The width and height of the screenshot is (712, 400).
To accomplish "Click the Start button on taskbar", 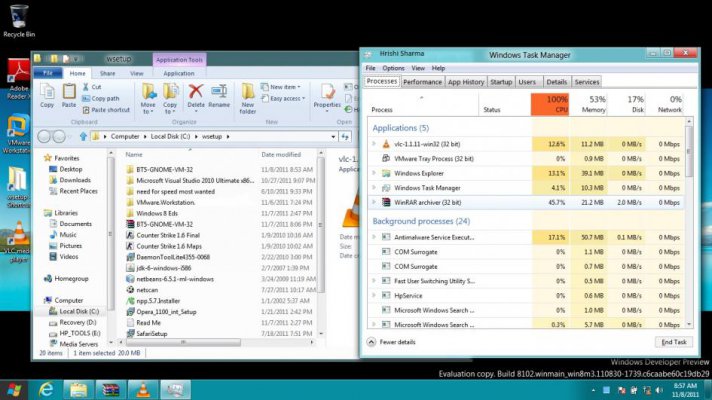I will (x=14, y=390).
